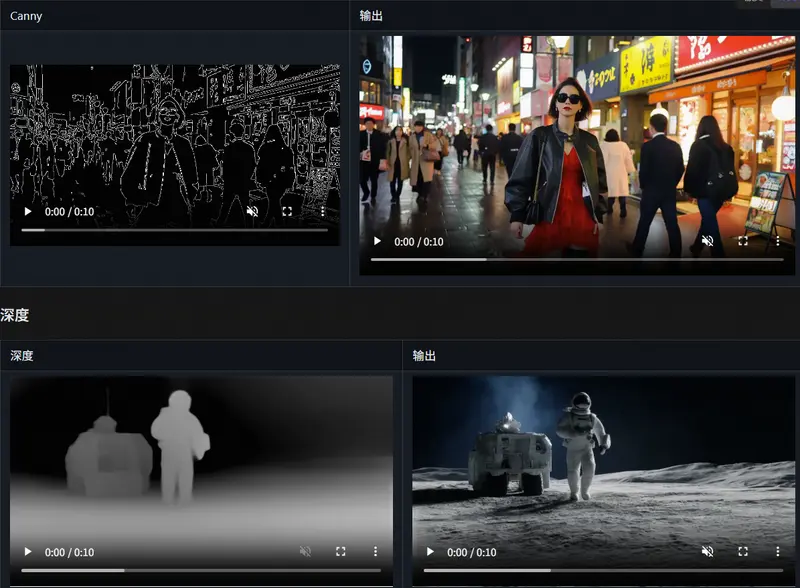Viewport: 800px width, 588px height.
Task: Expand the depth map video to fullscreen
Action: pos(341,551)
